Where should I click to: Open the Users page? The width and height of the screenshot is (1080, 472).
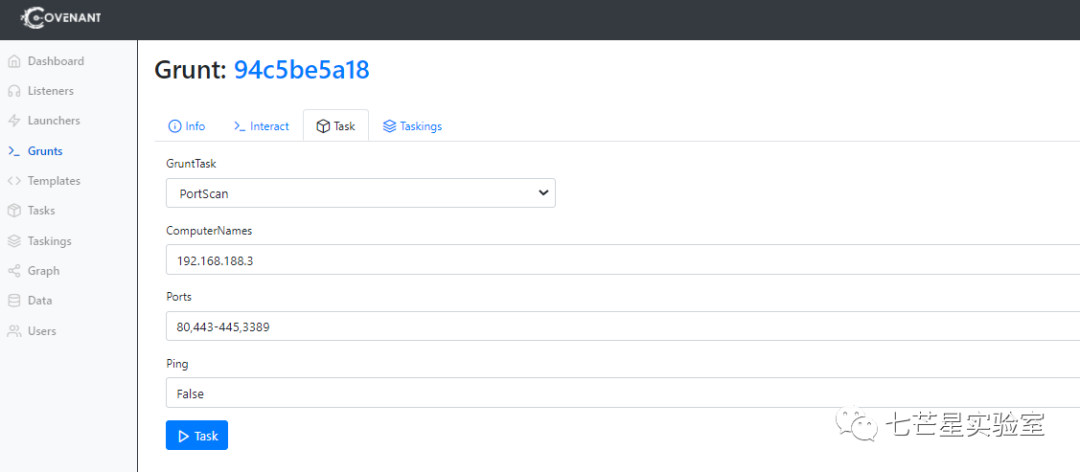(x=42, y=331)
